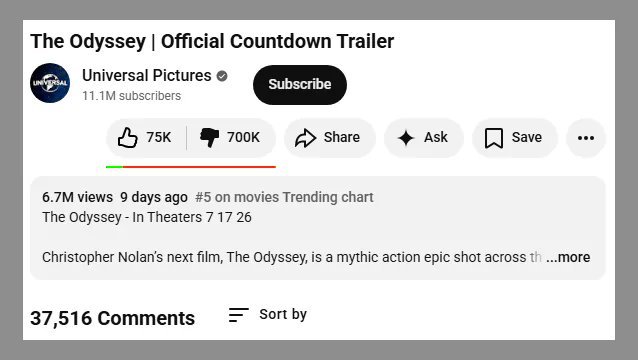Open the three-dot more actions menu
The width and height of the screenshot is (638, 360).
[586, 138]
